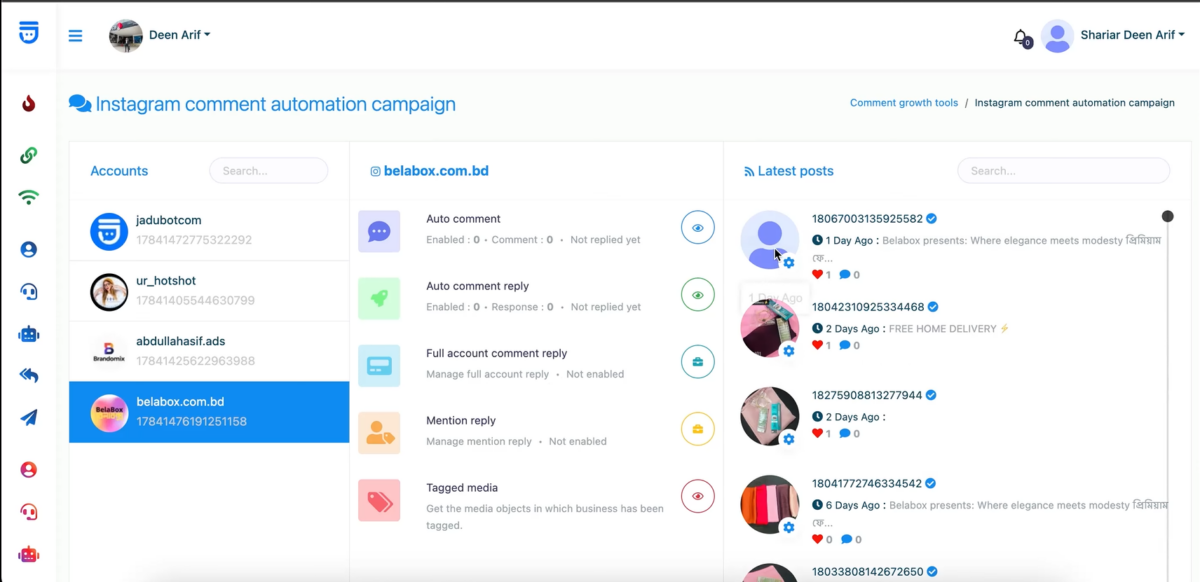Click the blue paper plane sidebar icon

[x=29, y=418]
